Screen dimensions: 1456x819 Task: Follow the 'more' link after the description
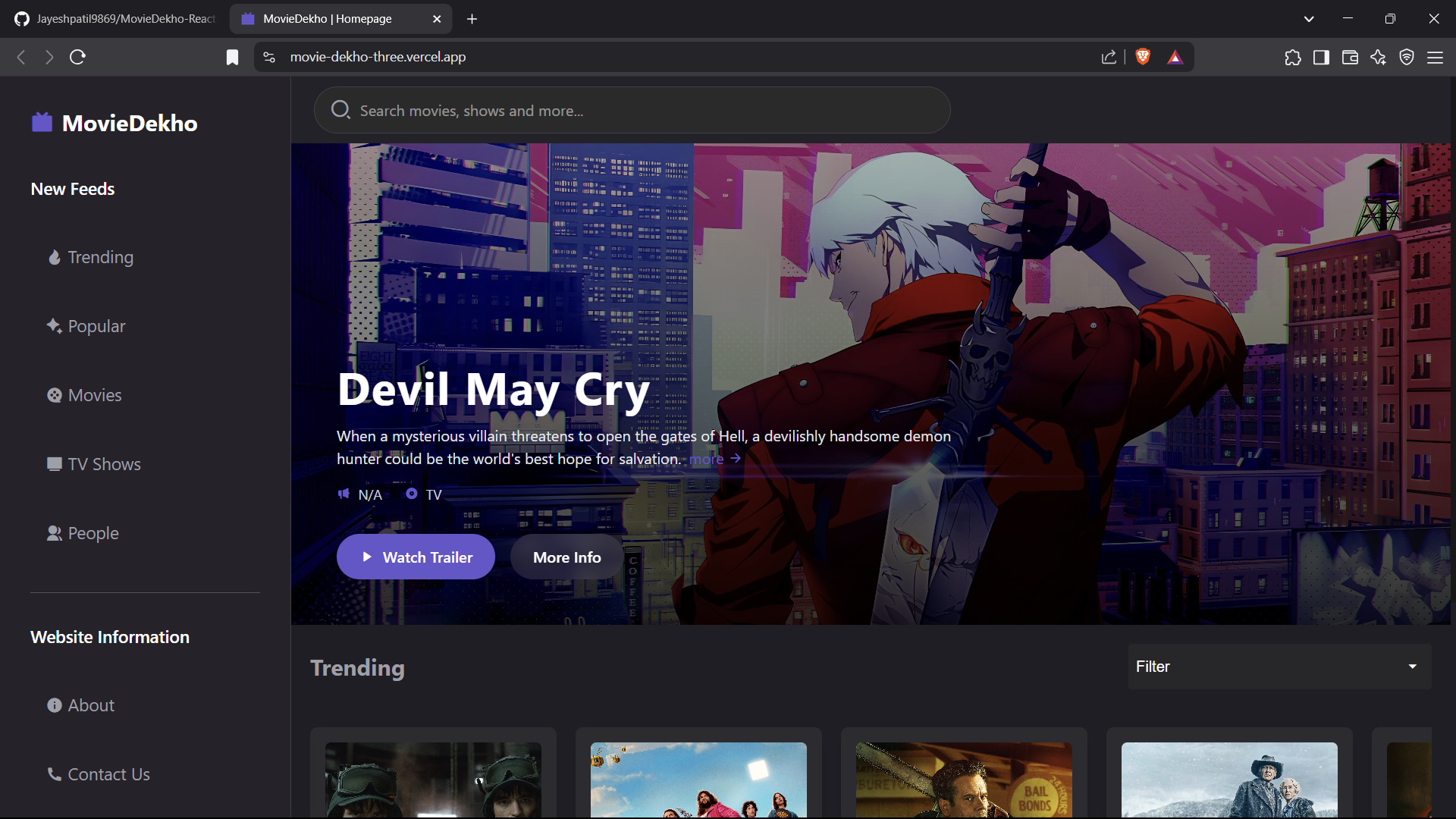pos(714,459)
